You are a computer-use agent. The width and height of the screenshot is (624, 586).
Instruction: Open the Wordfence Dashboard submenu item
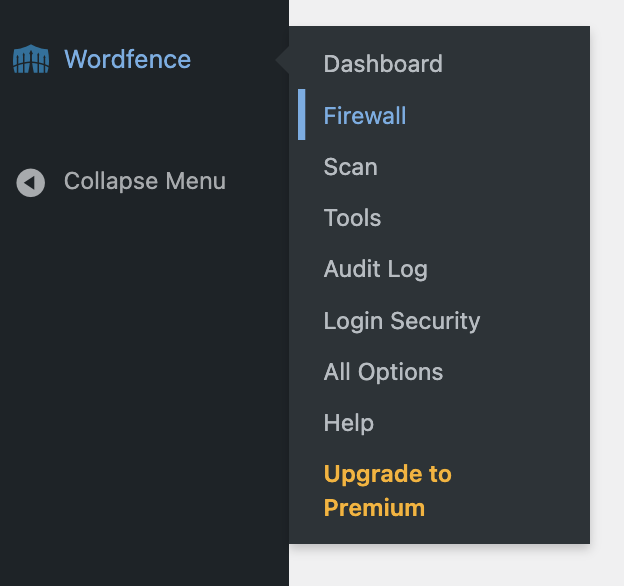coord(383,64)
